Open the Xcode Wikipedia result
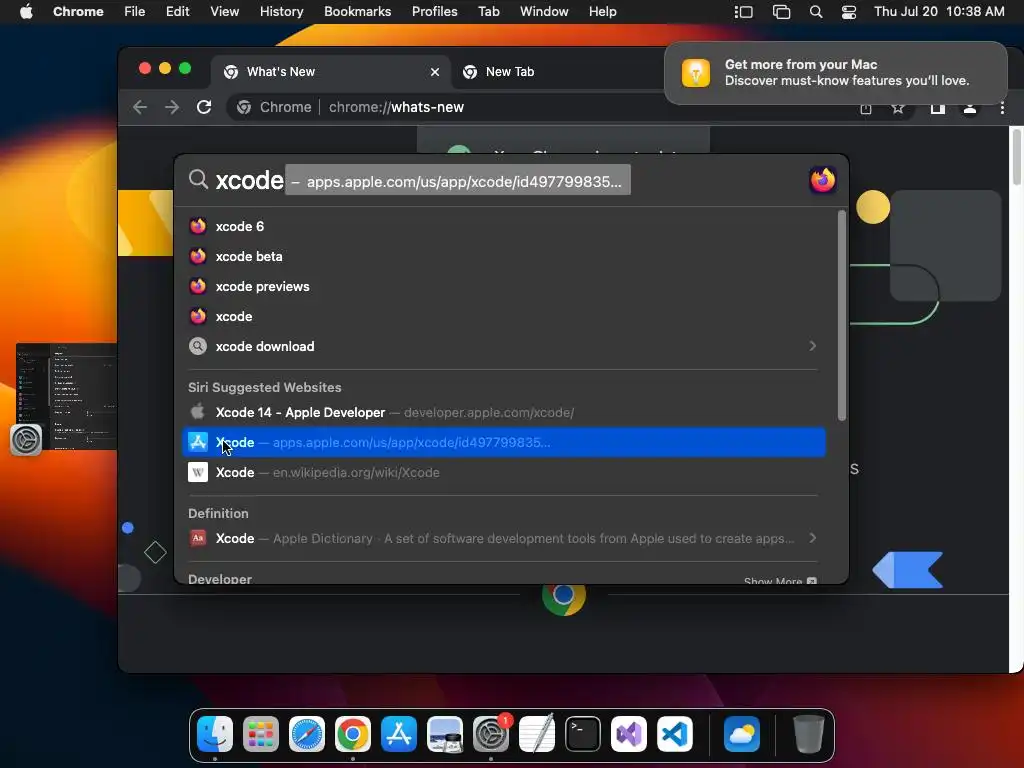Image resolution: width=1024 pixels, height=768 pixels. (503, 472)
